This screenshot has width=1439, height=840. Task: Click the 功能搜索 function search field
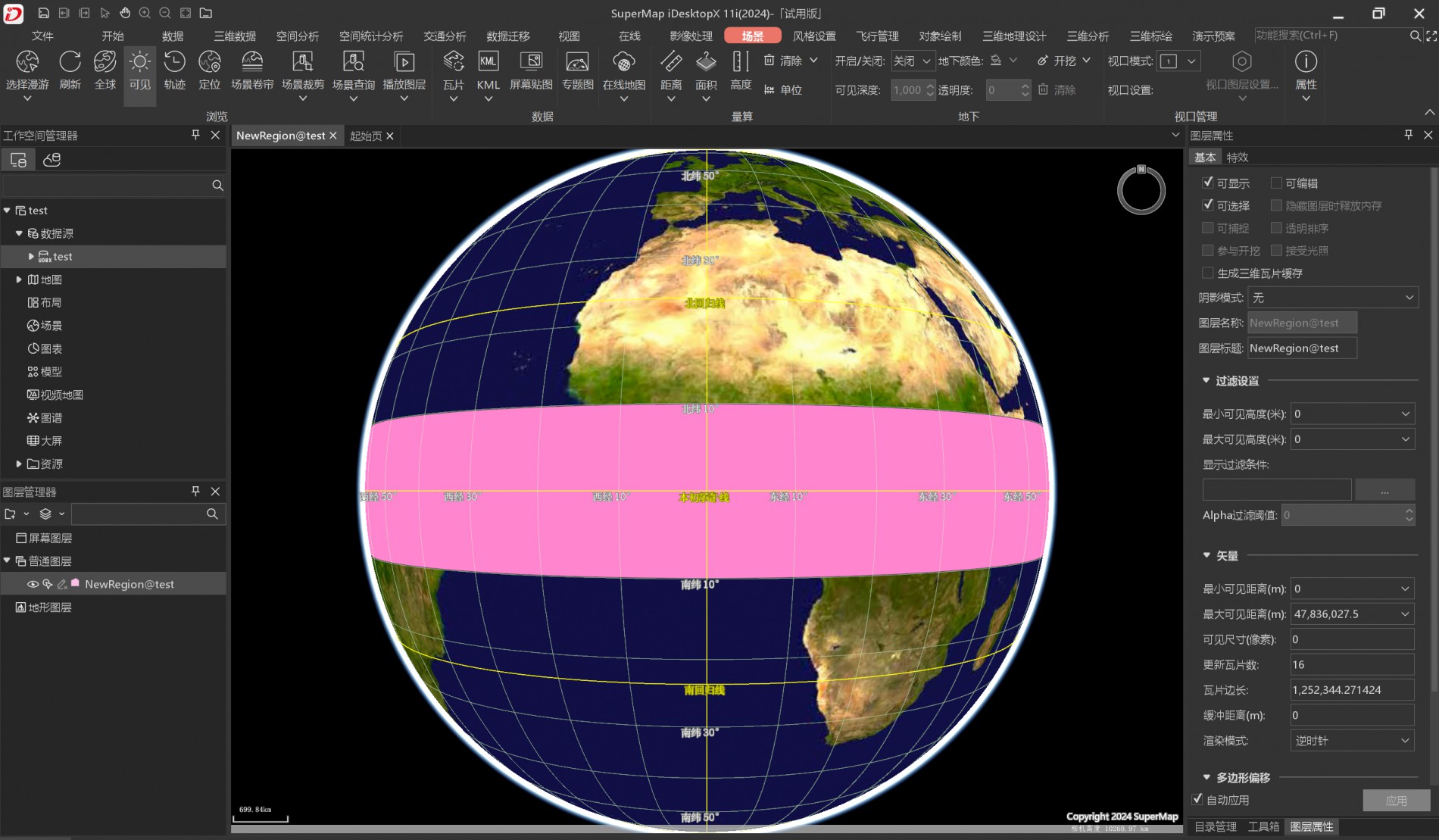point(1330,36)
